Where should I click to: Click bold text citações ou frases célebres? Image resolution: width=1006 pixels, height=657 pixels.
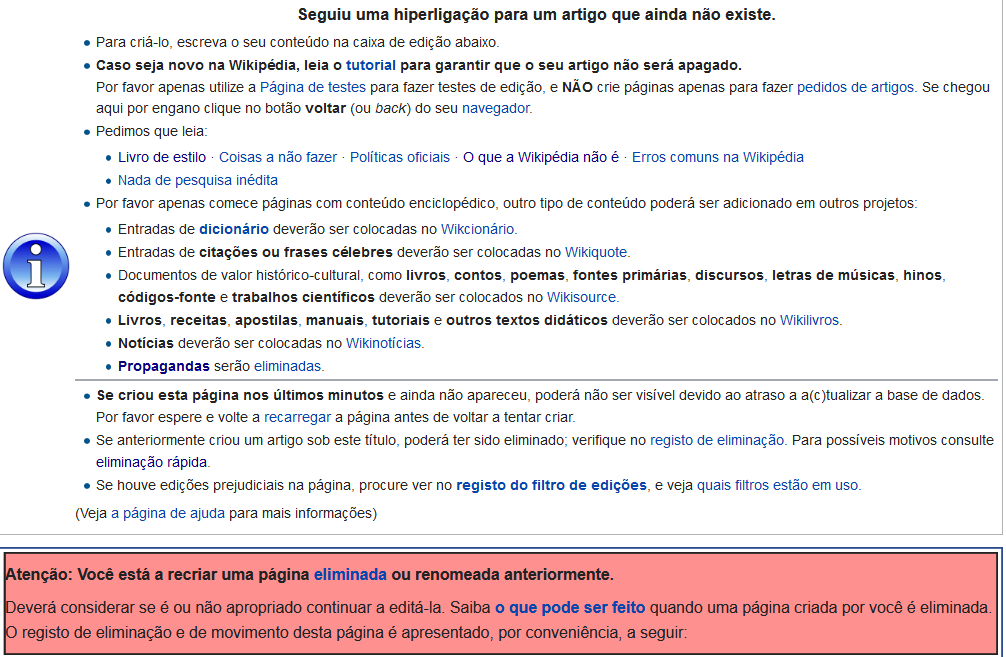coord(295,252)
